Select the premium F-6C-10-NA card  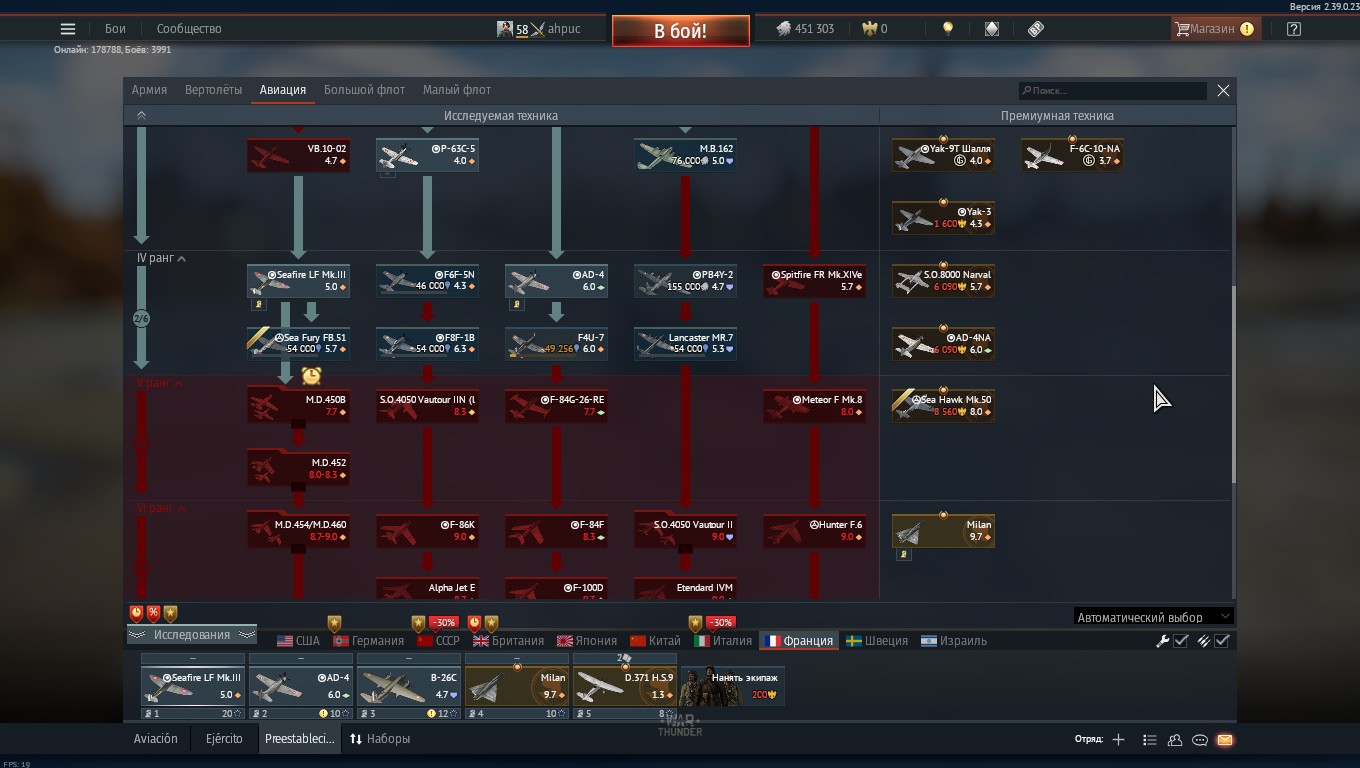coord(1072,155)
